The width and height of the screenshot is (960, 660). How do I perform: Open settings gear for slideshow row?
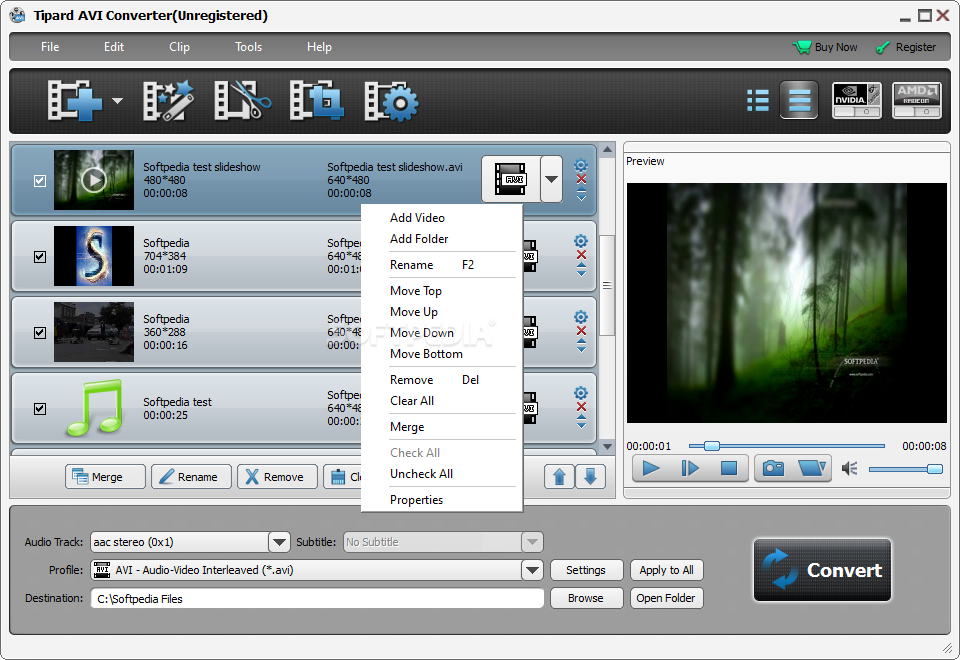581,165
